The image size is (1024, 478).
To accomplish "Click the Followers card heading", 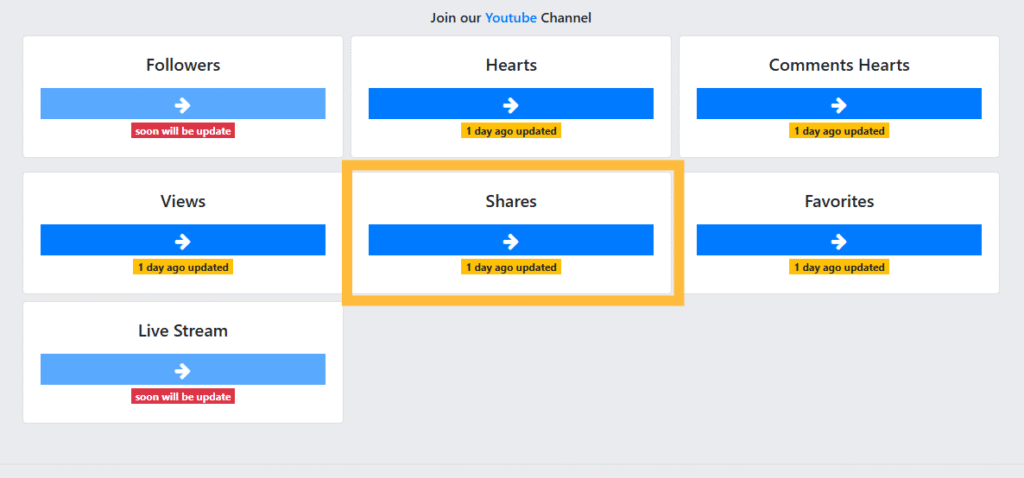I will 183,65.
